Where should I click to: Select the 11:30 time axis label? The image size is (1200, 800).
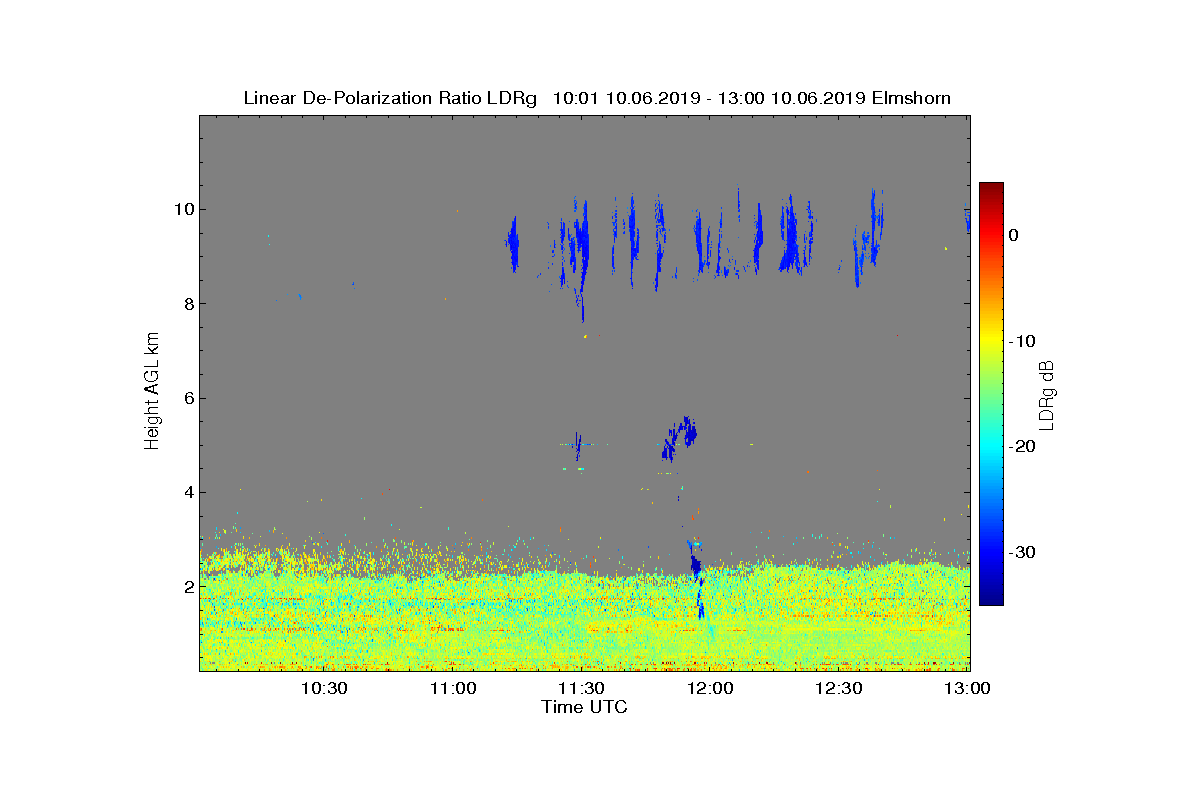[581, 689]
